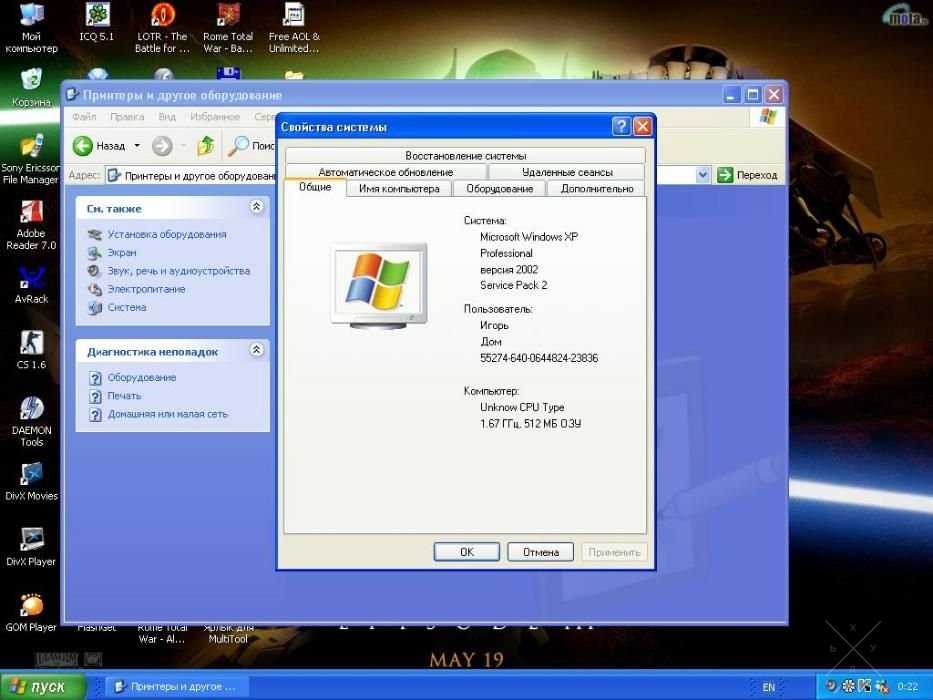
Task: Close the Свойства системы dialog
Action: tap(643, 126)
